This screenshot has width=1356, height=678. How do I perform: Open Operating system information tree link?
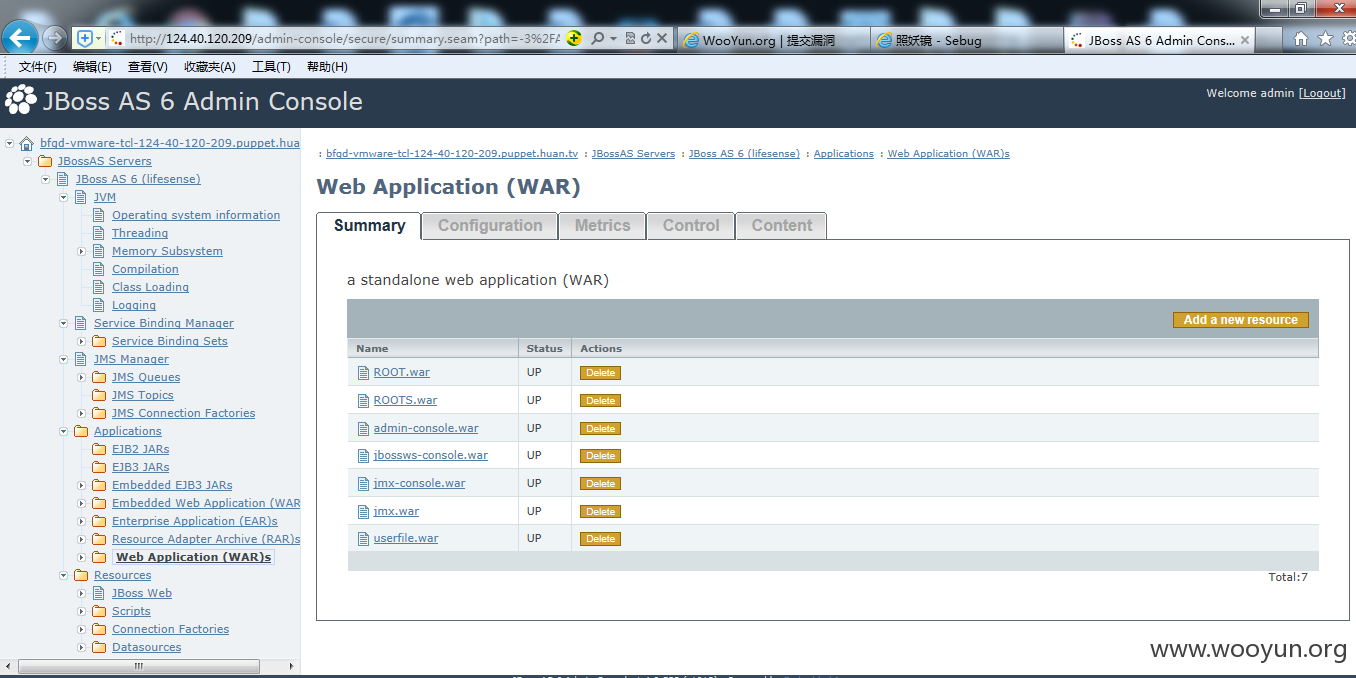coord(196,215)
